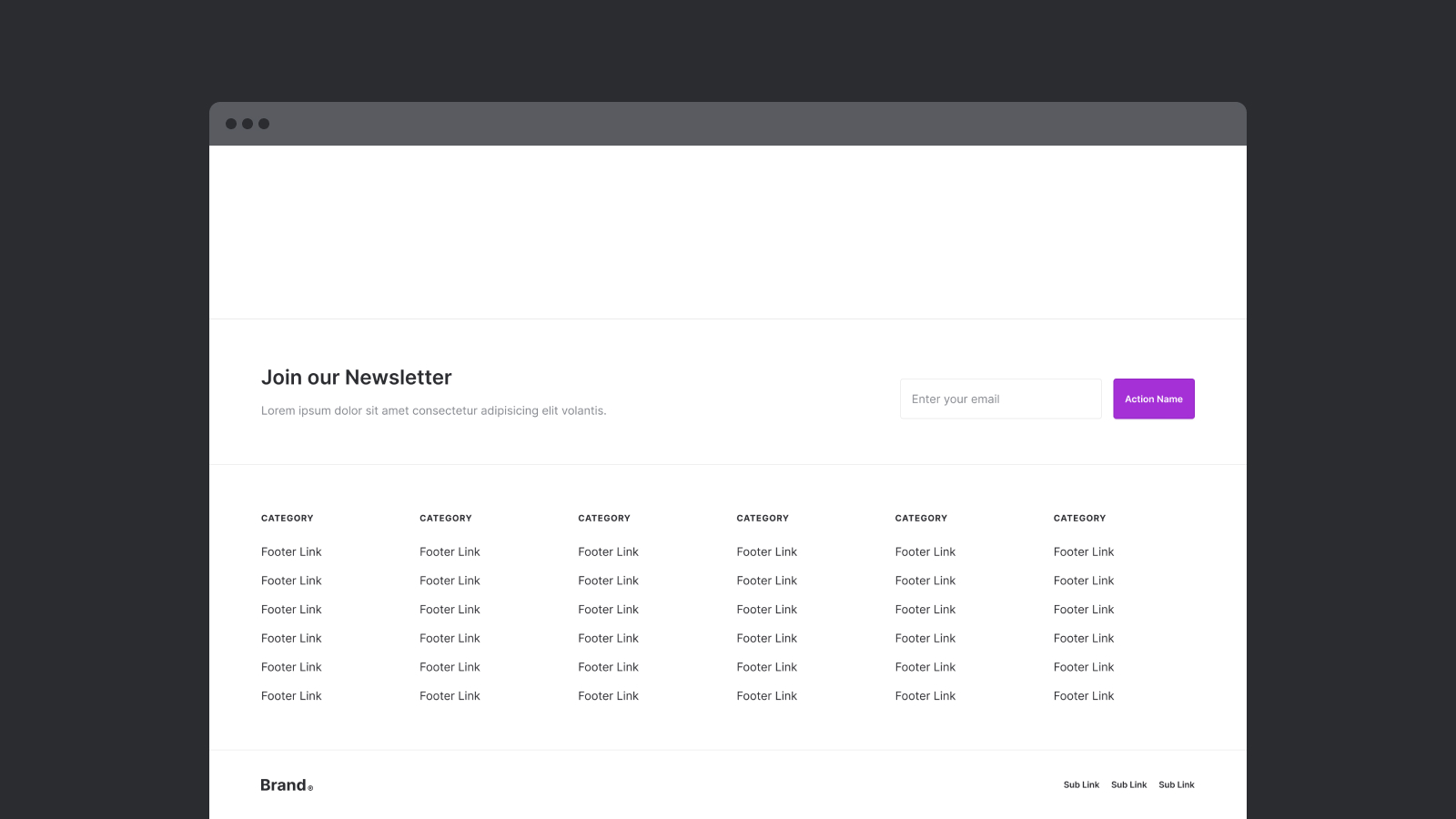Open the top Footer Link in the sixth column
The width and height of the screenshot is (1456, 819).
[x=1083, y=551]
